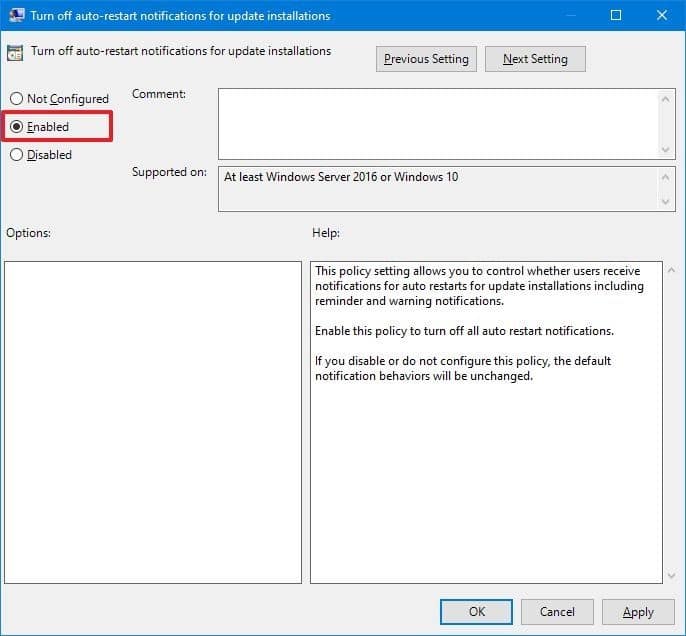This screenshot has height=636, width=686.
Task: Maximize the policy dialog window
Action: pos(616,15)
